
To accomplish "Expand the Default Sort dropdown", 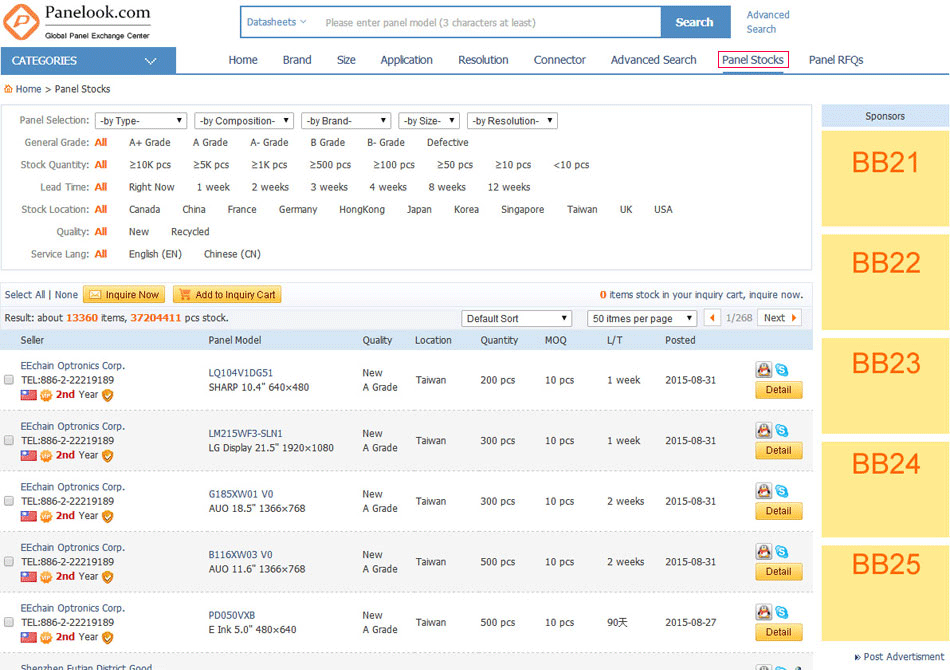I will point(516,318).
